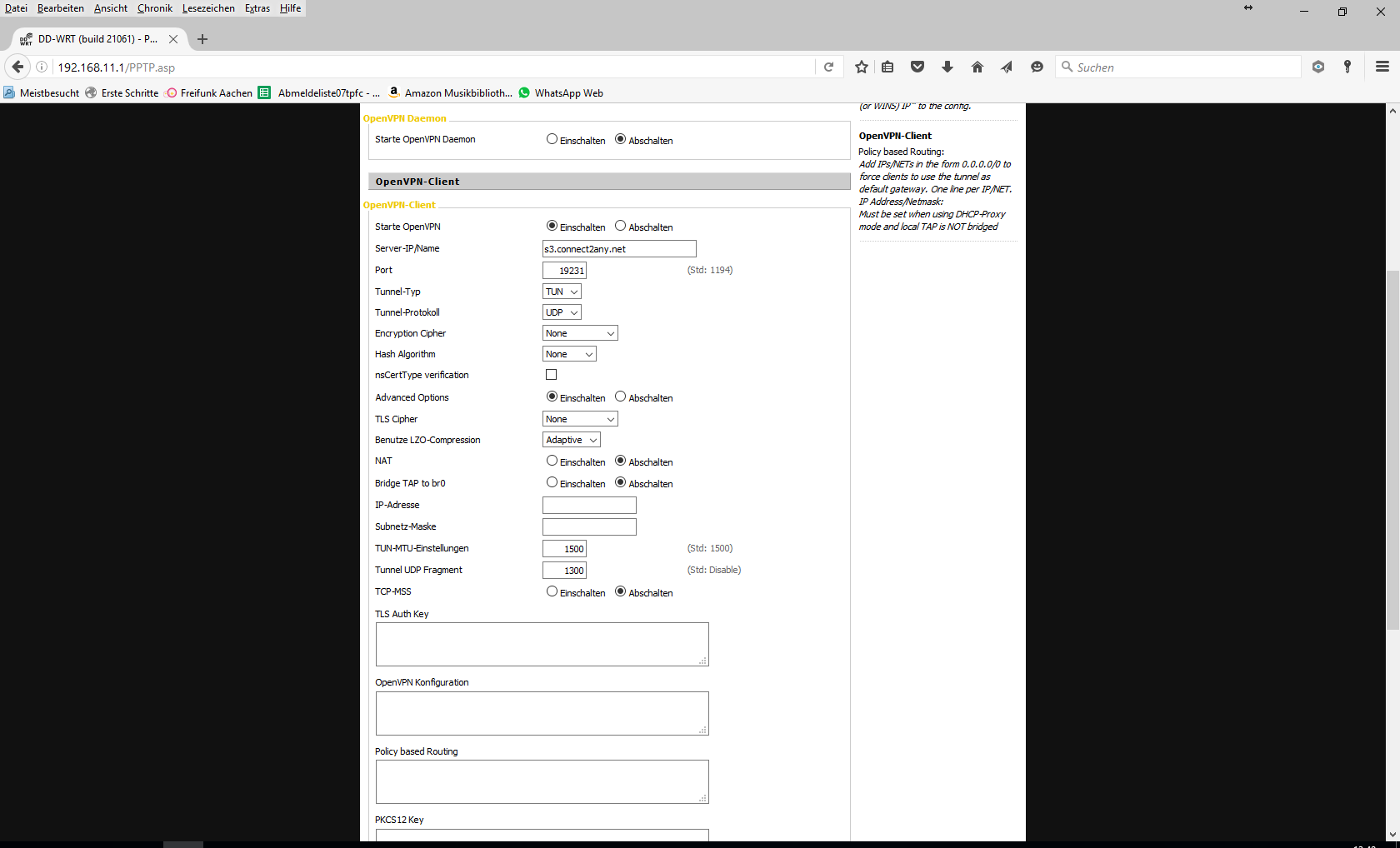Open the Lesezeichen menu

tap(208, 8)
